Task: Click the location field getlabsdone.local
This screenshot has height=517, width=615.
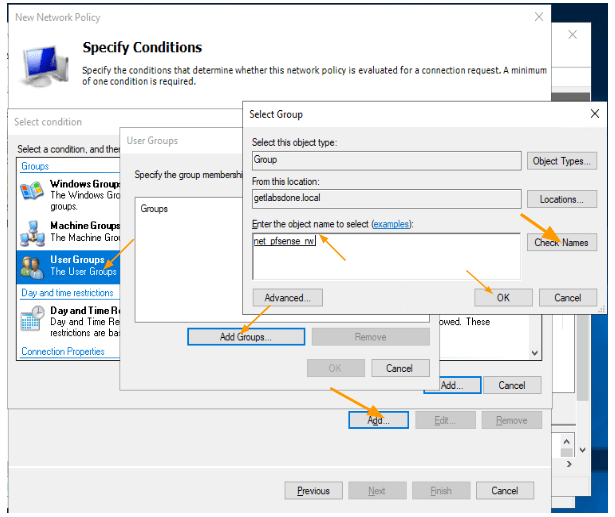Action: coord(387,199)
